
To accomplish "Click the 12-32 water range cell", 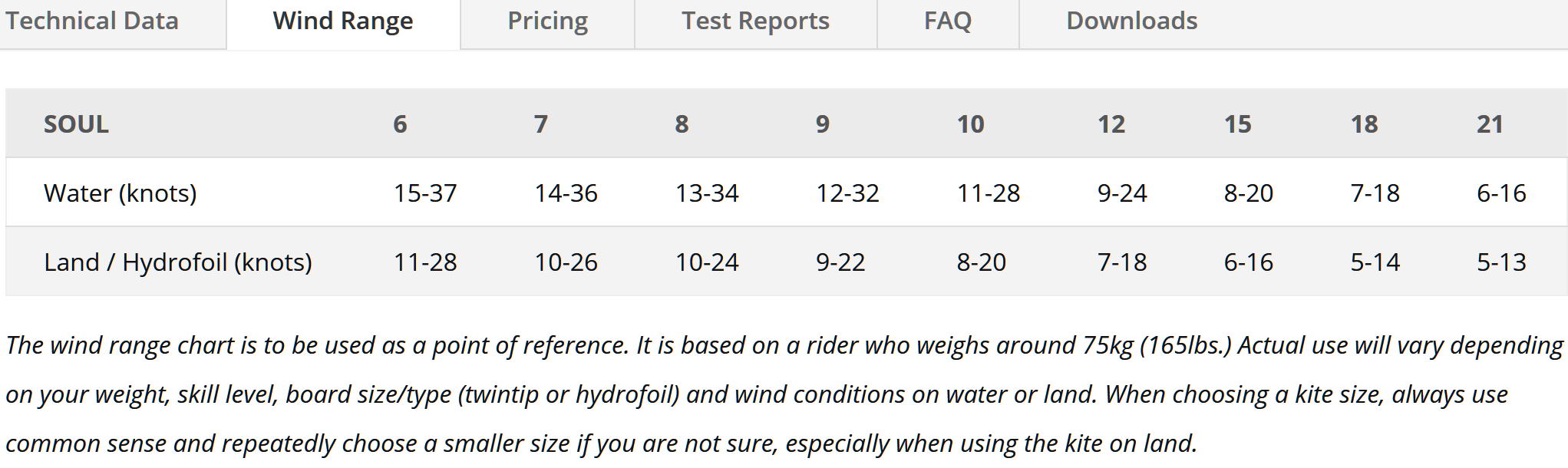I will [x=847, y=193].
